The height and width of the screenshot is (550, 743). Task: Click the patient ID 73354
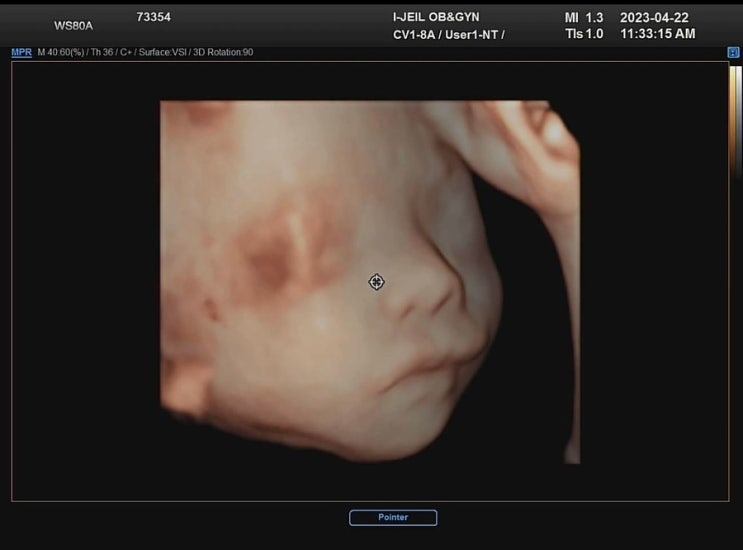point(153,17)
